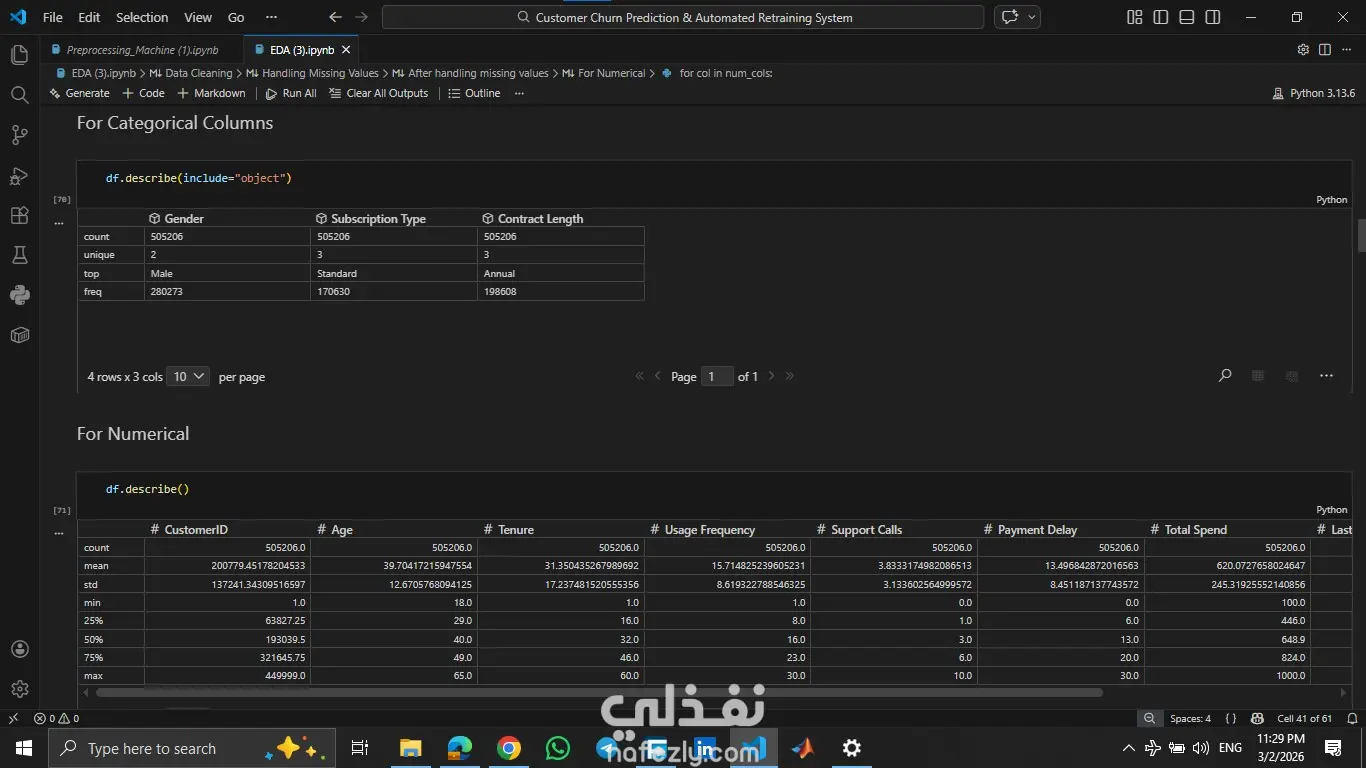Viewport: 1366px width, 768px height.
Task: Open the View menu
Action: pyautogui.click(x=198, y=17)
